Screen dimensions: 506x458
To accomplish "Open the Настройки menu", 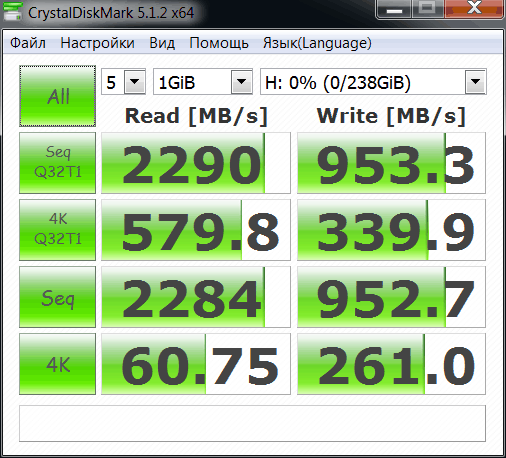I will tap(97, 43).
